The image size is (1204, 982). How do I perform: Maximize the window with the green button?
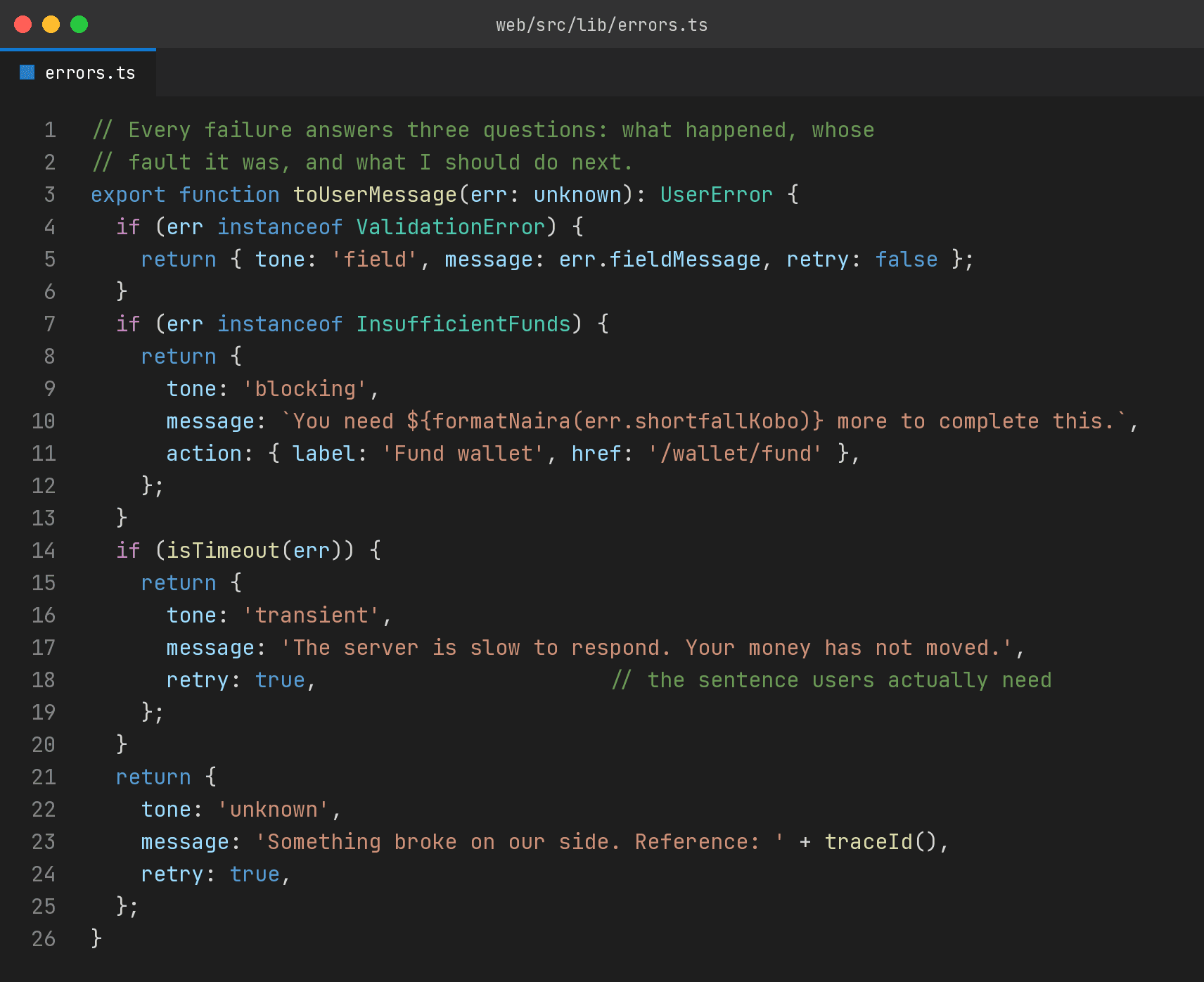click(x=79, y=25)
